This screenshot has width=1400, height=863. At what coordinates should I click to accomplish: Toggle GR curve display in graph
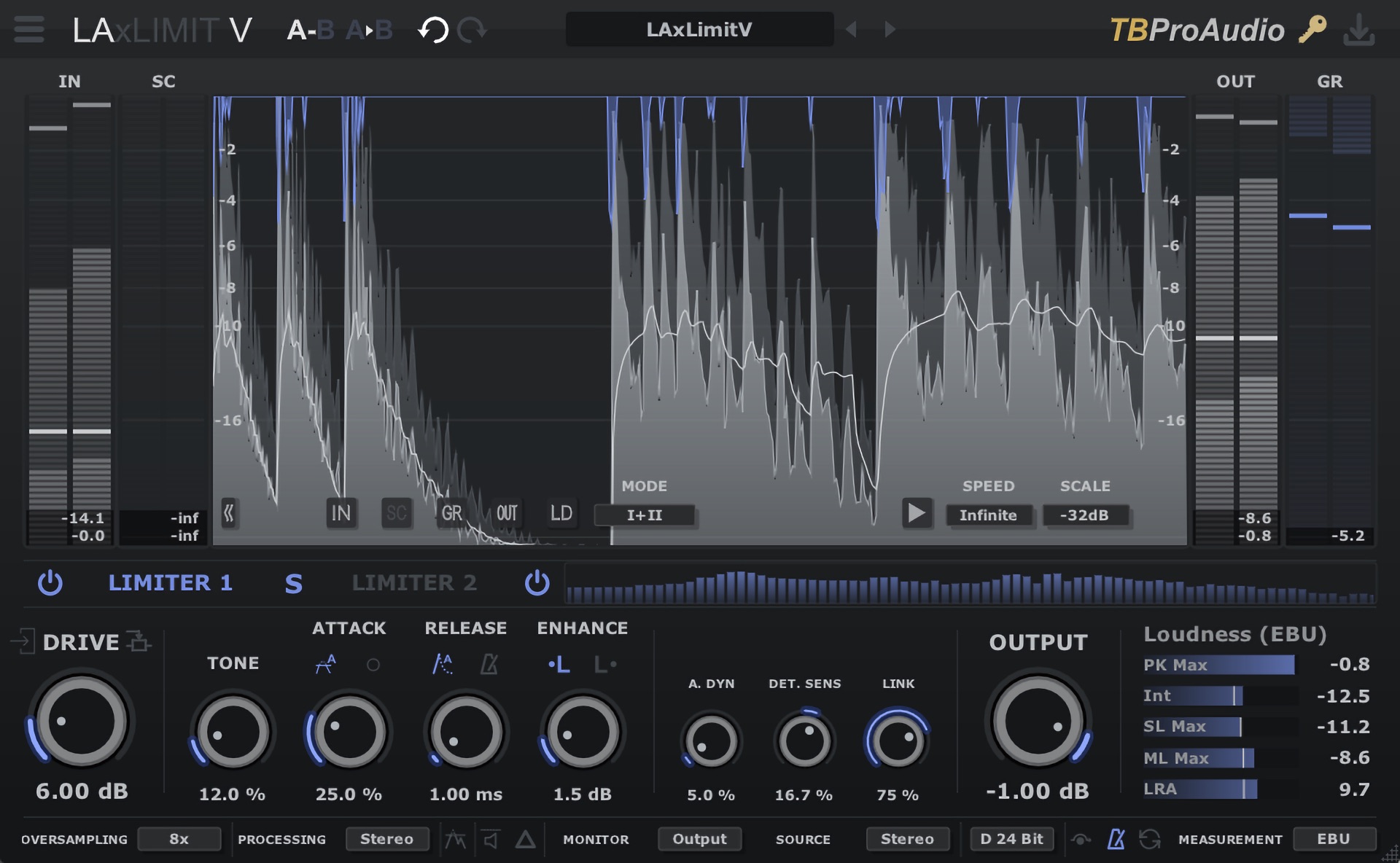pyautogui.click(x=452, y=513)
